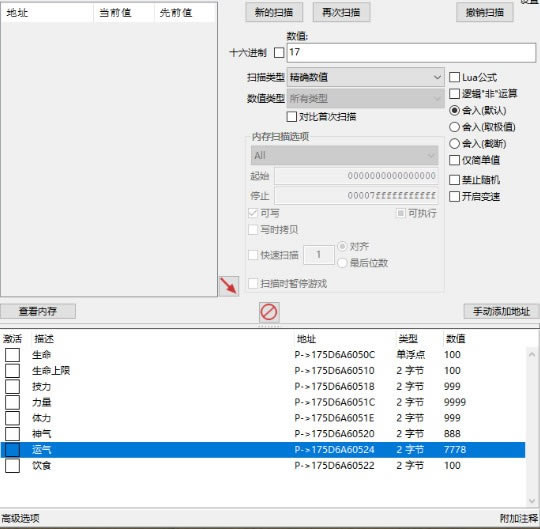Open the memory region All dropdown
540x529 pixels.
click(344, 155)
